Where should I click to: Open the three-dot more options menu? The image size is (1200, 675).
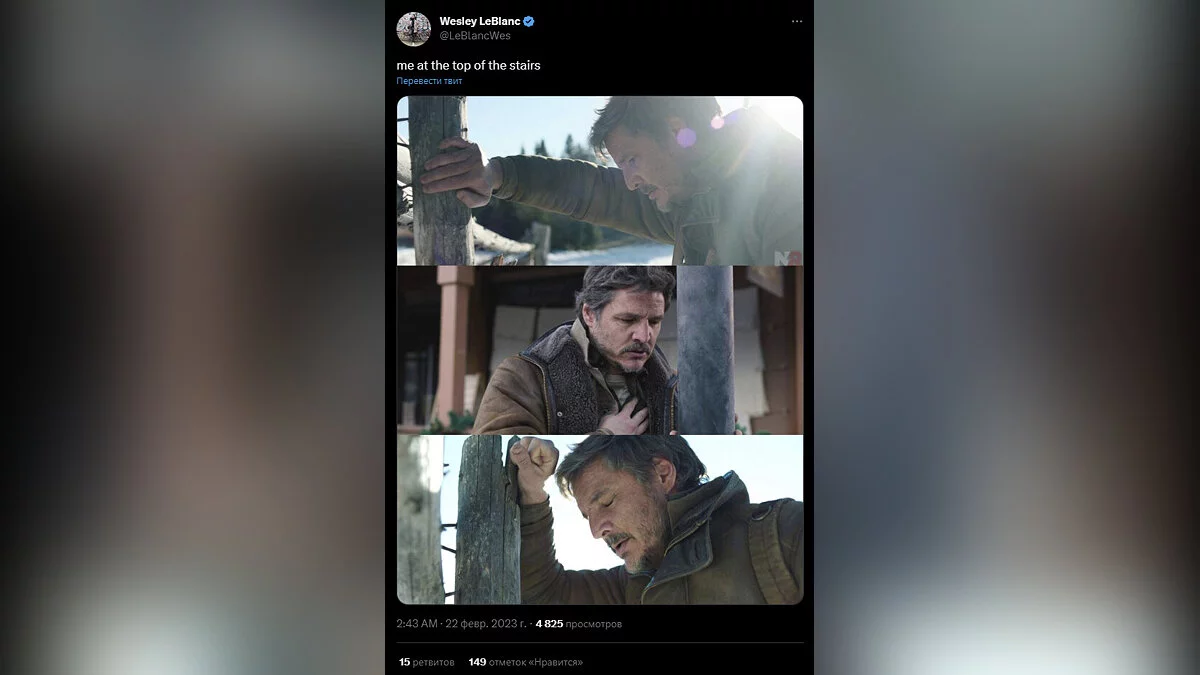coord(796,21)
